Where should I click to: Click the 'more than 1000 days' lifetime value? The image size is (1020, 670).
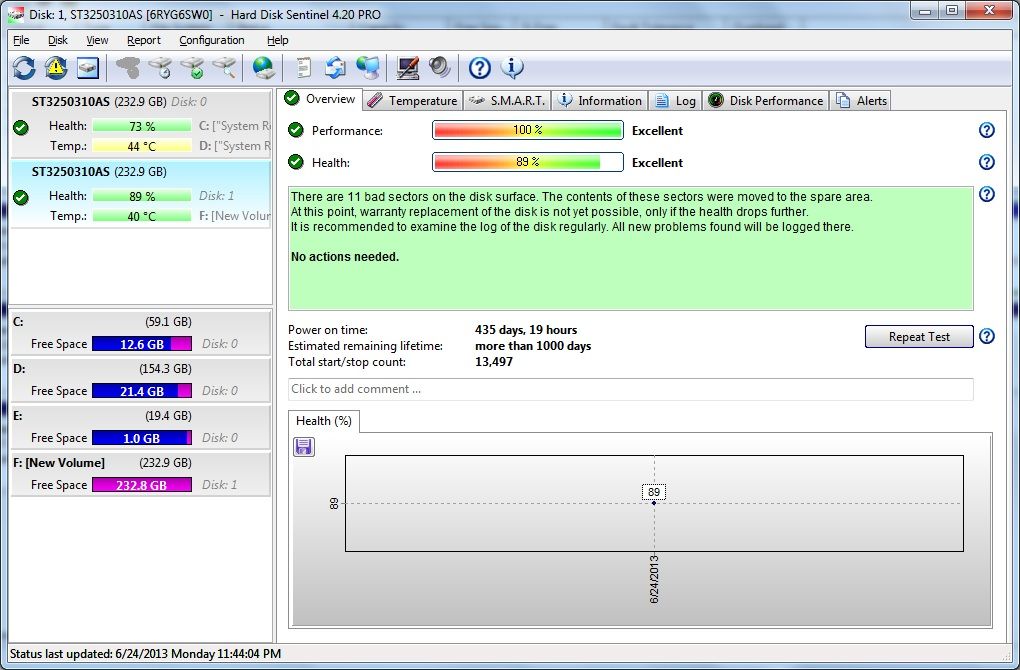(x=533, y=346)
